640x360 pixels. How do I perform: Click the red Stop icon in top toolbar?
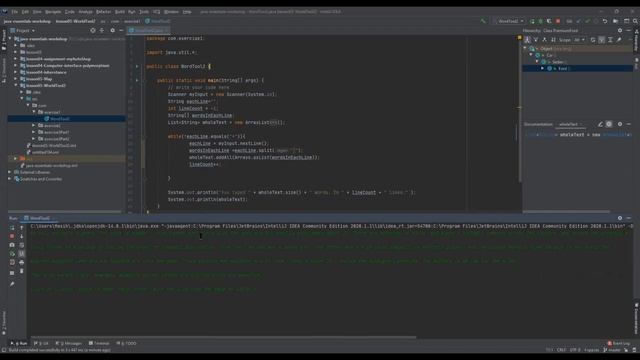click(558, 21)
